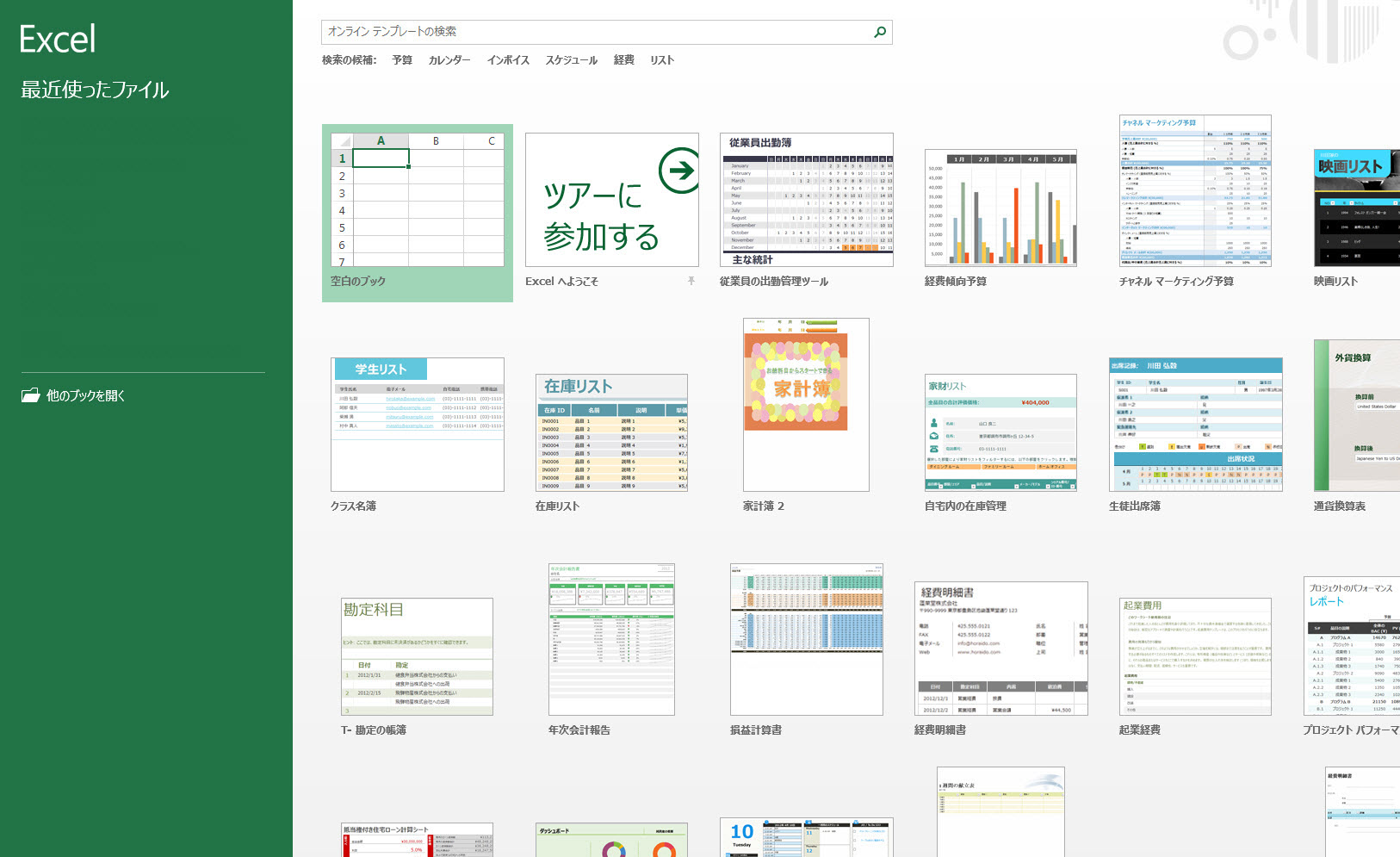Open the チャネル マーケティング予算 template

(1195, 190)
